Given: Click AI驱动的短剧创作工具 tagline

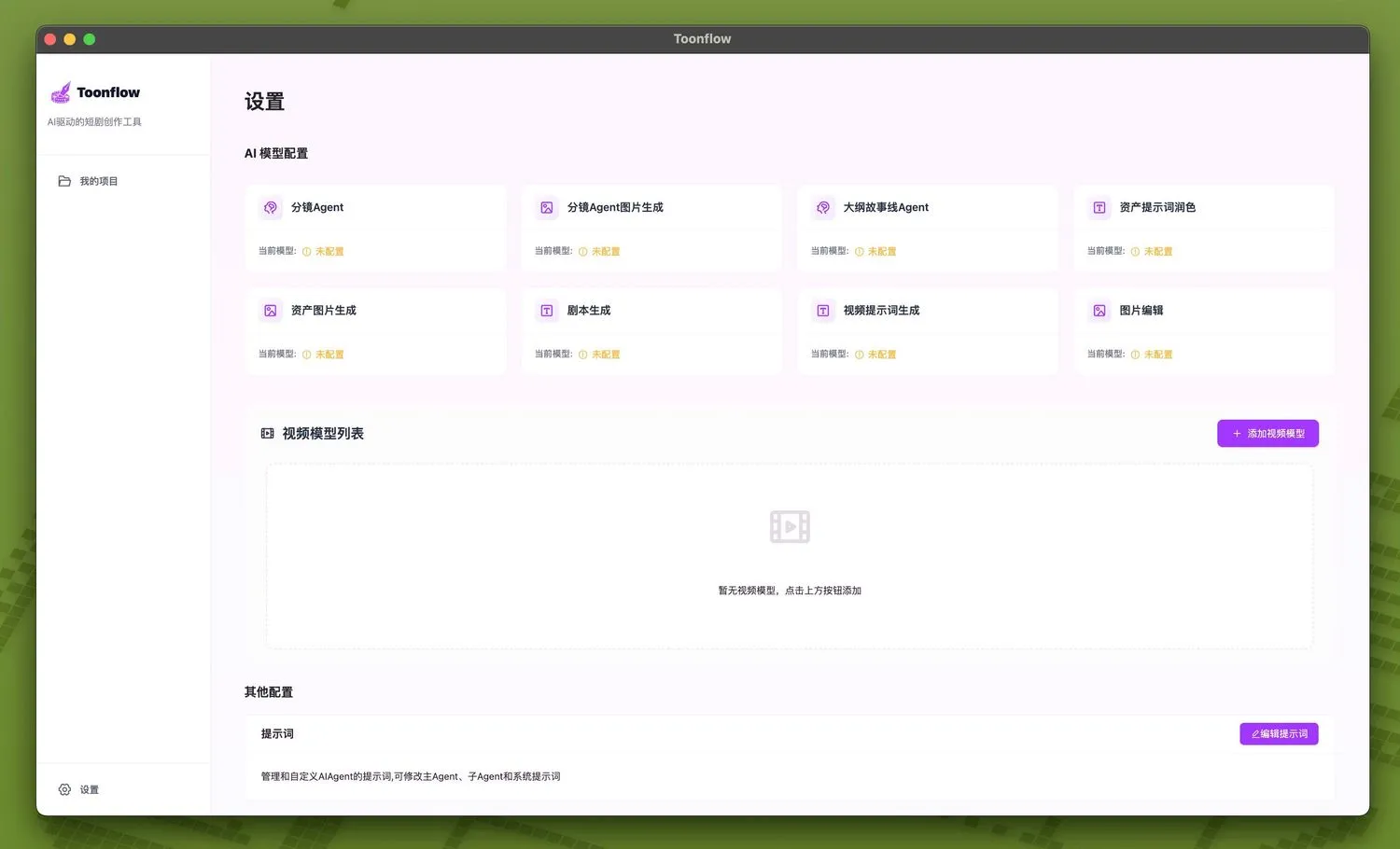Looking at the screenshot, I should [94, 122].
